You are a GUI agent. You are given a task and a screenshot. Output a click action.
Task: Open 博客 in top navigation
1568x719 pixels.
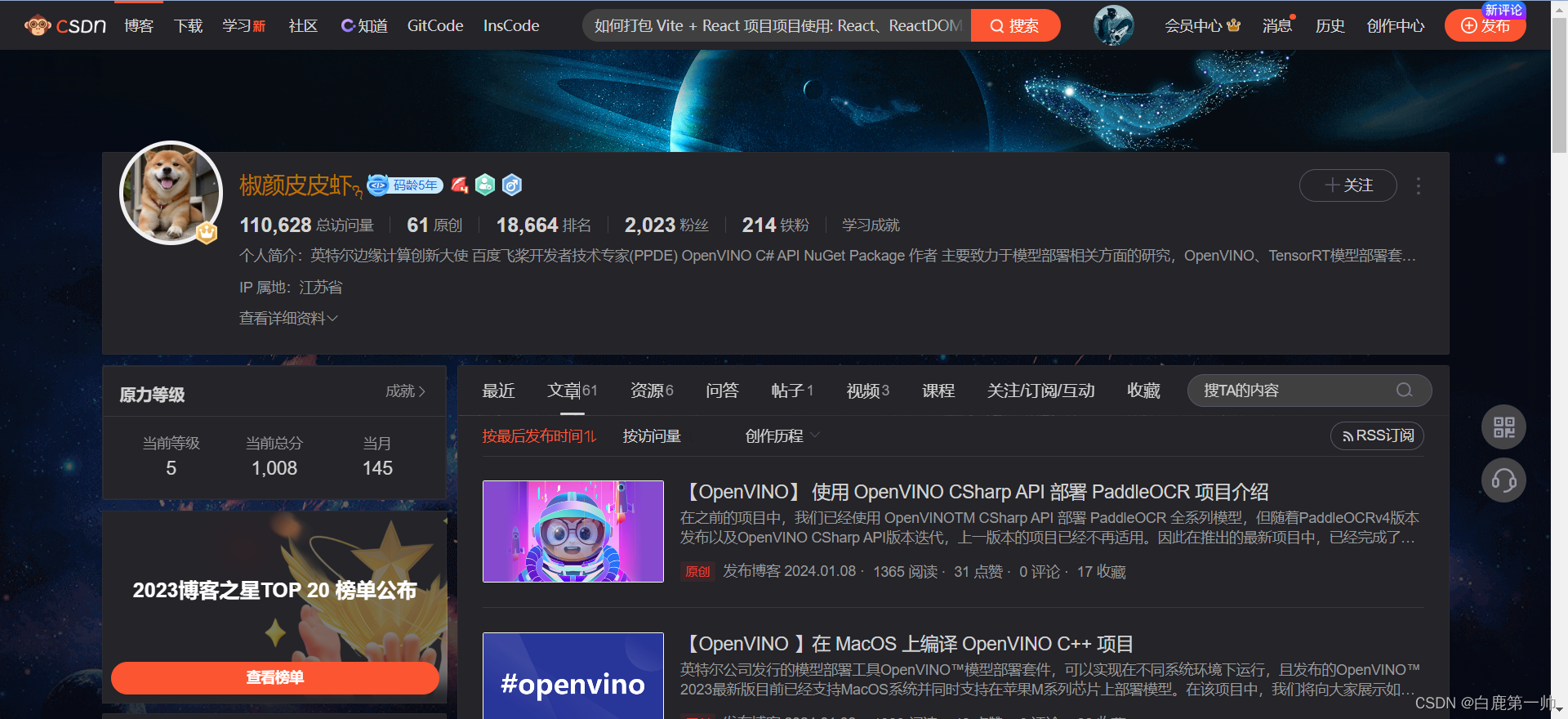[x=139, y=25]
